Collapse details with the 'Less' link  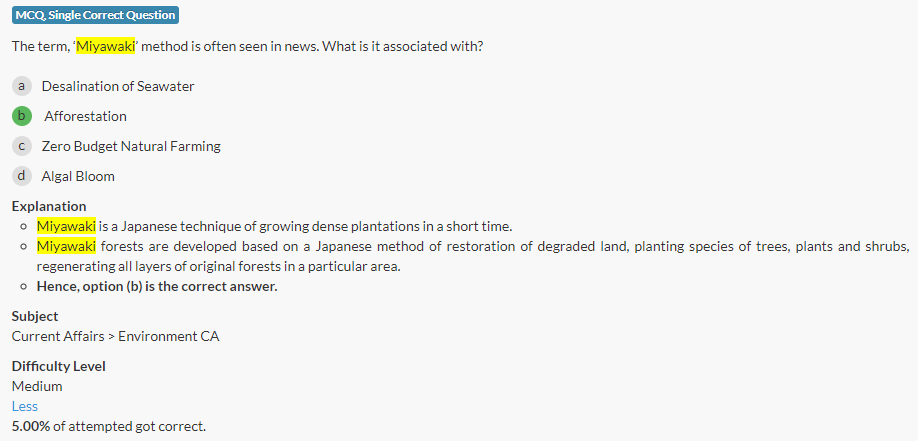coord(25,406)
